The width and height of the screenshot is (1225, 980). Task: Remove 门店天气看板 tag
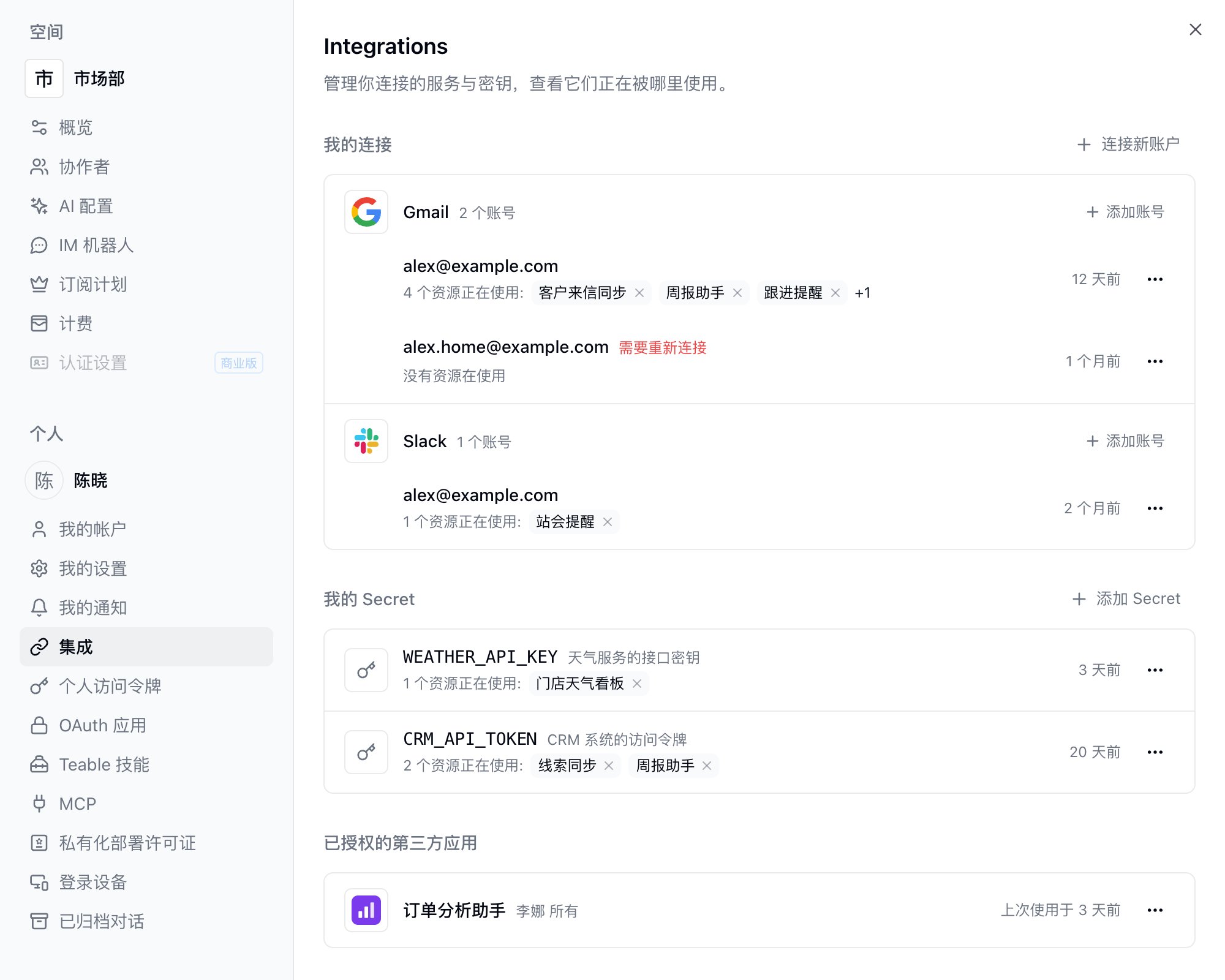click(x=637, y=684)
